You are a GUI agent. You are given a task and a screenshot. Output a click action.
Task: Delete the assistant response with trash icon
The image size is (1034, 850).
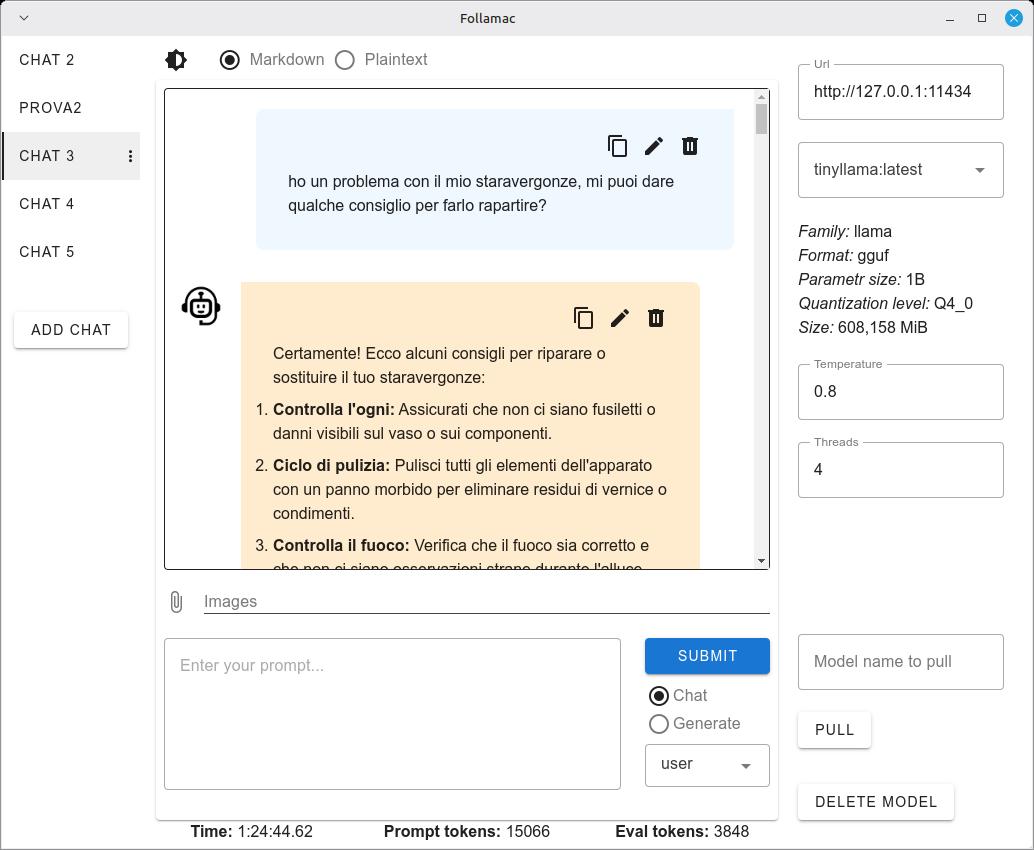pos(655,318)
